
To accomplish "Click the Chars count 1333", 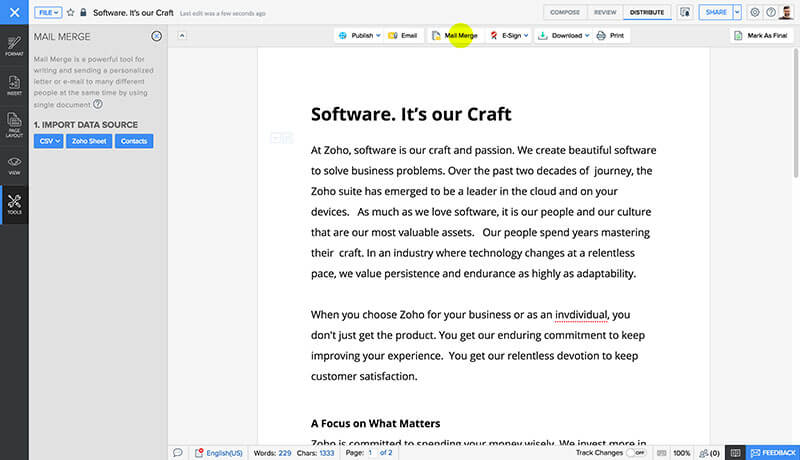I will point(327,453).
